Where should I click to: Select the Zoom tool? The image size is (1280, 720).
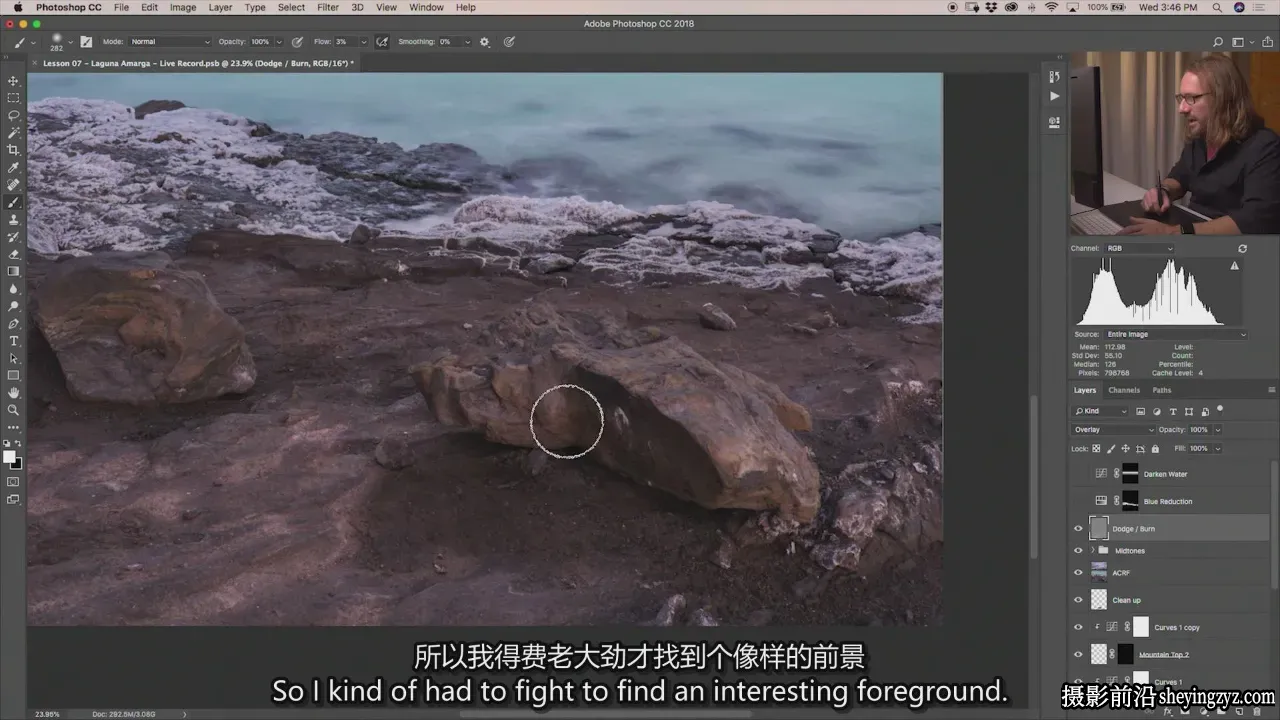pyautogui.click(x=13, y=410)
